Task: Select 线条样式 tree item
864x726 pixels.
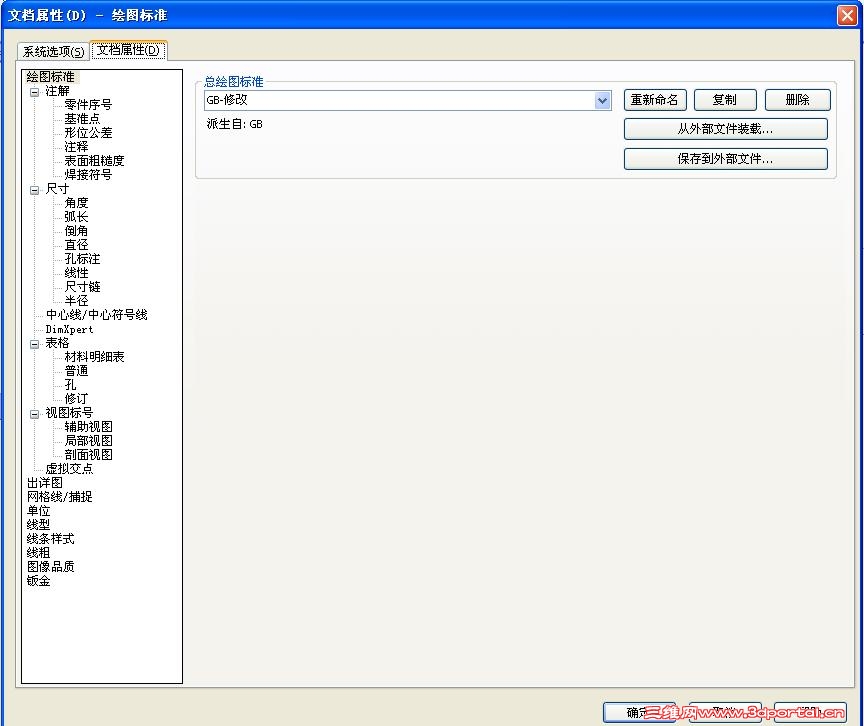Action: pyautogui.click(x=50, y=539)
